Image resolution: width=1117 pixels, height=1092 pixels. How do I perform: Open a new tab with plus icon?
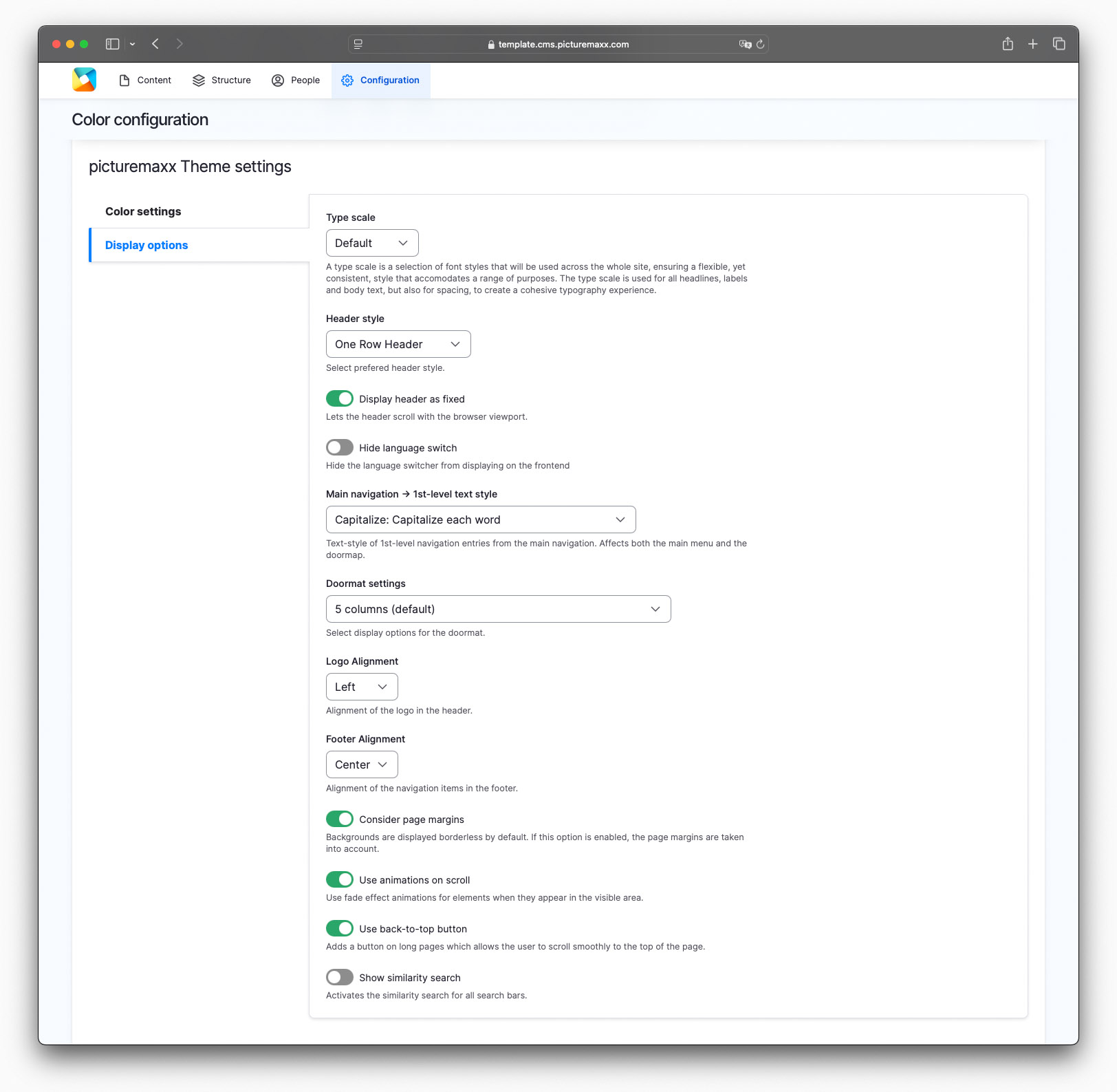coord(1032,44)
